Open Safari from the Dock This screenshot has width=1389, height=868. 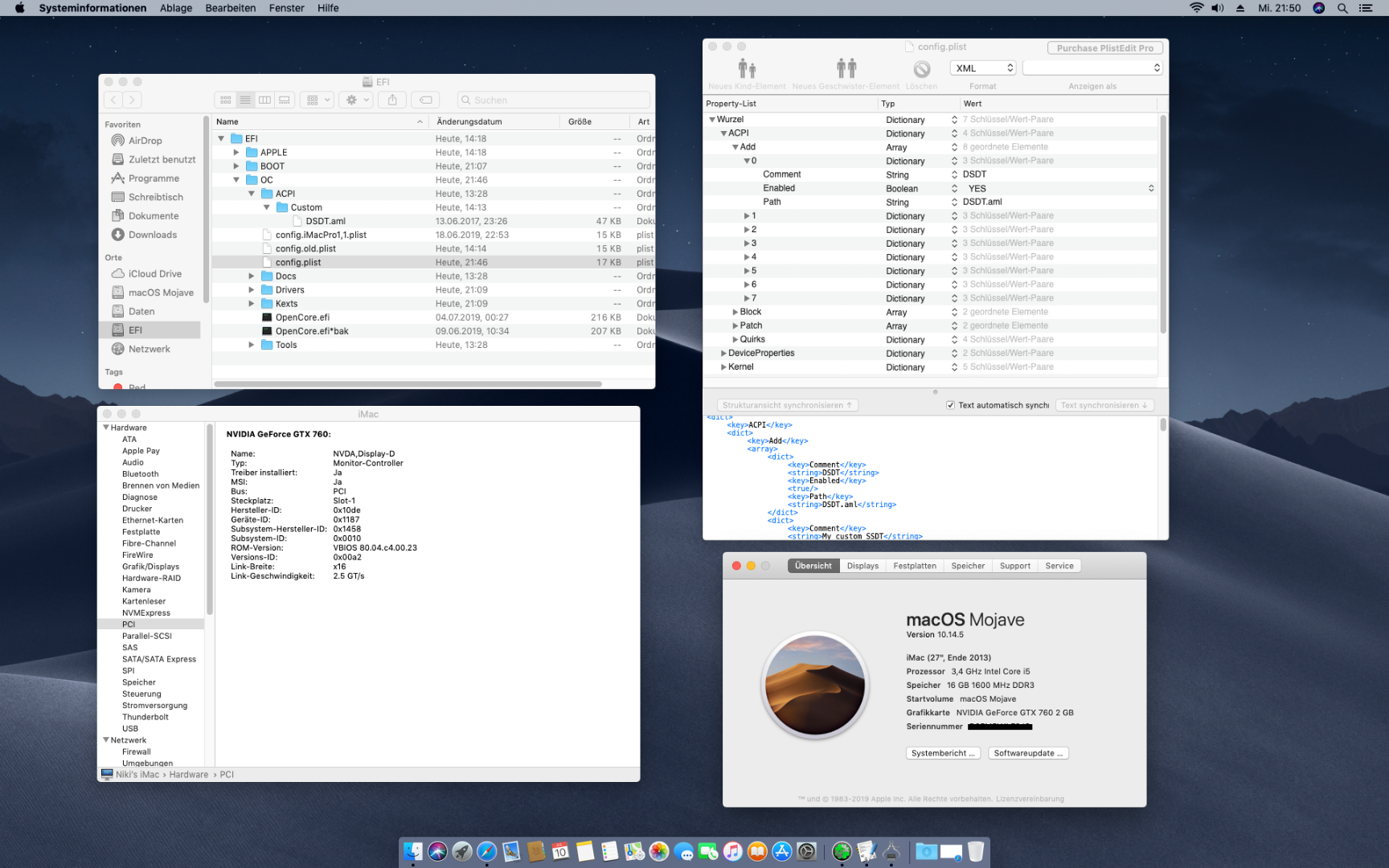486,851
